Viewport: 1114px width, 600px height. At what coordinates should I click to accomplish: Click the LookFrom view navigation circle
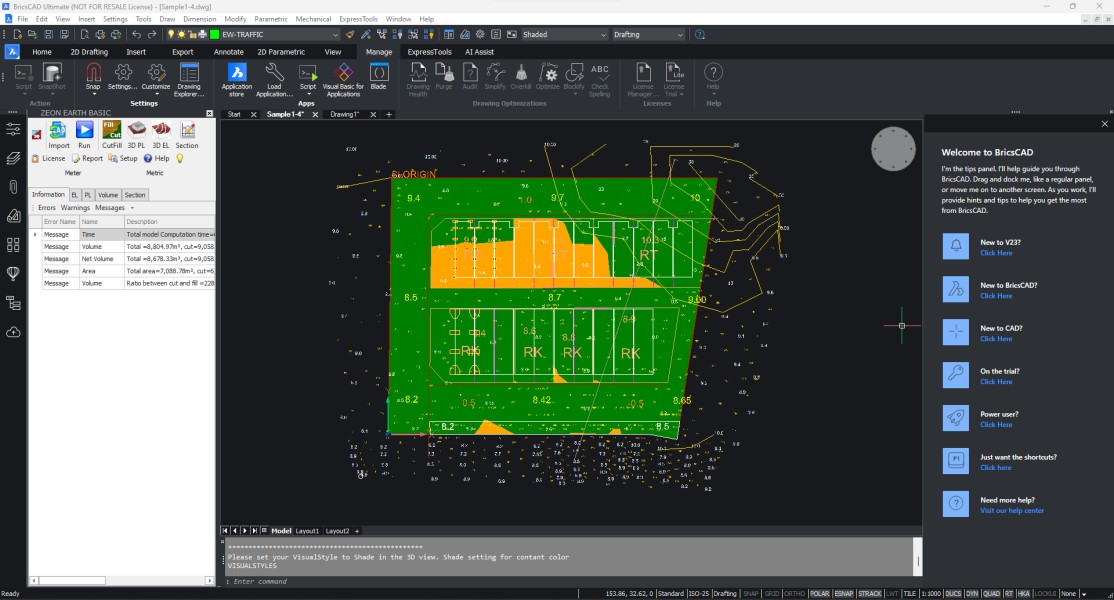click(x=893, y=148)
